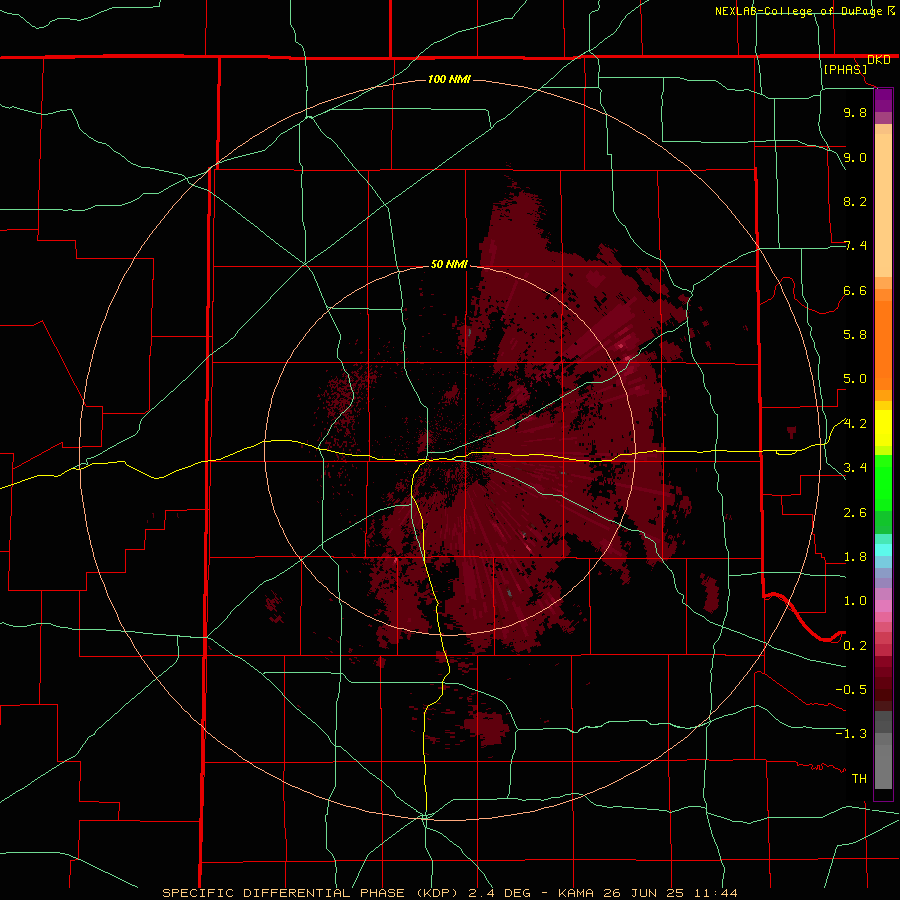Click the 1.0 scale value
900x900 pixels.
(x=855, y=601)
